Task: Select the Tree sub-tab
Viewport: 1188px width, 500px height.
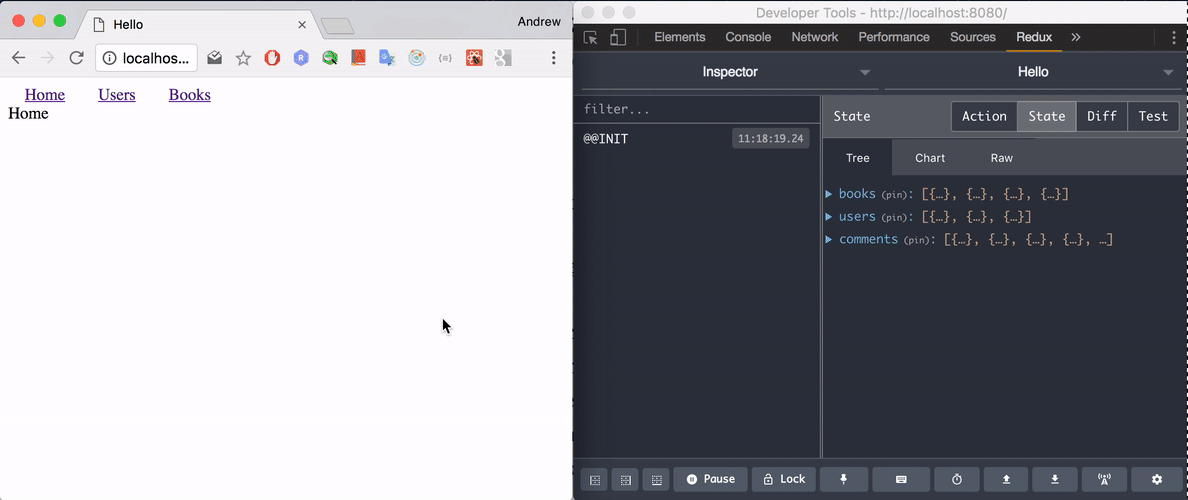Action: 858,158
